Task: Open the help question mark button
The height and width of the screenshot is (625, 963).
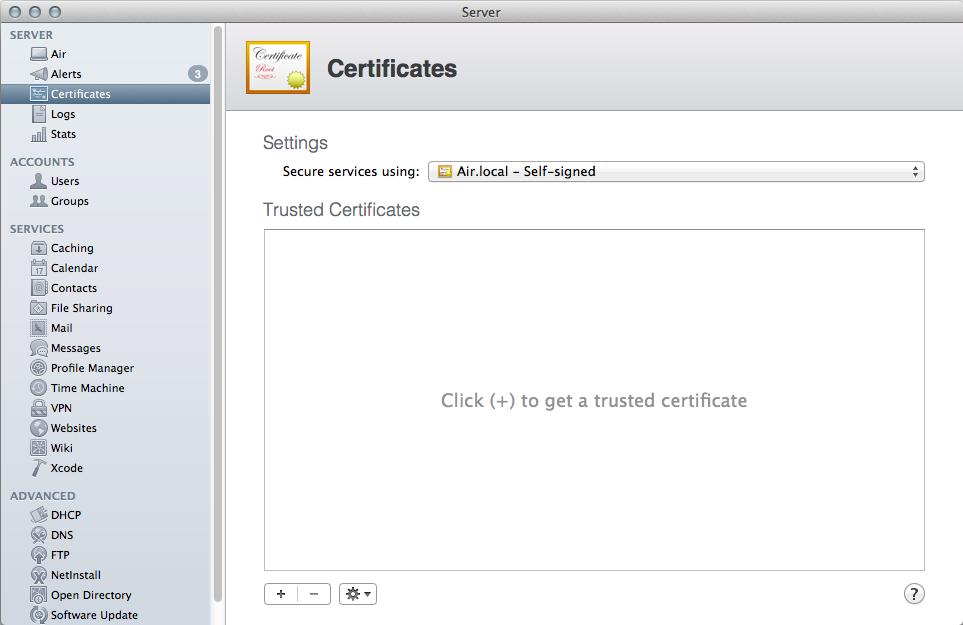Action: click(x=913, y=594)
